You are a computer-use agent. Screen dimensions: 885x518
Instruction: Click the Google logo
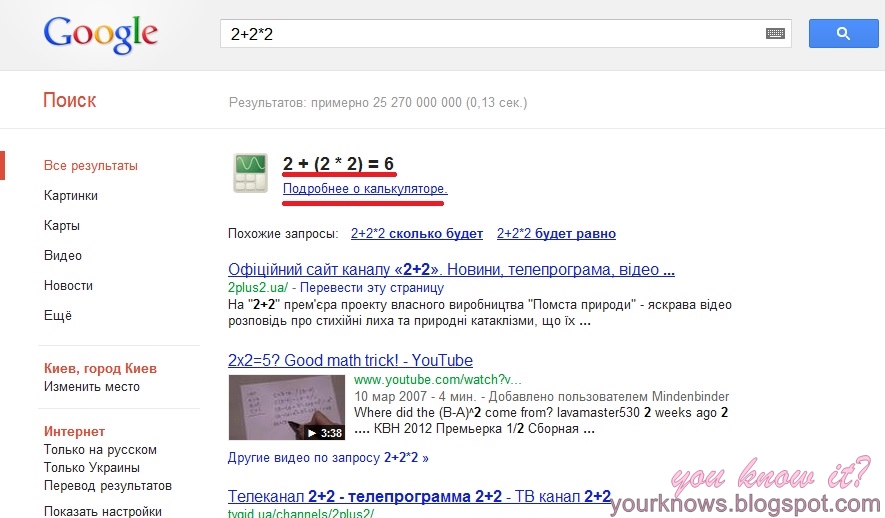coord(100,35)
